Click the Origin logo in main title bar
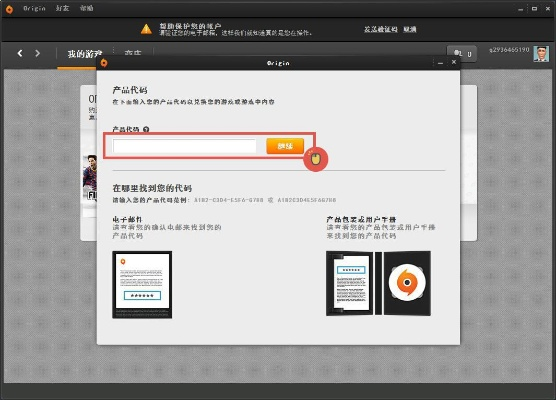The image size is (556, 400). pyautogui.click(x=9, y=9)
